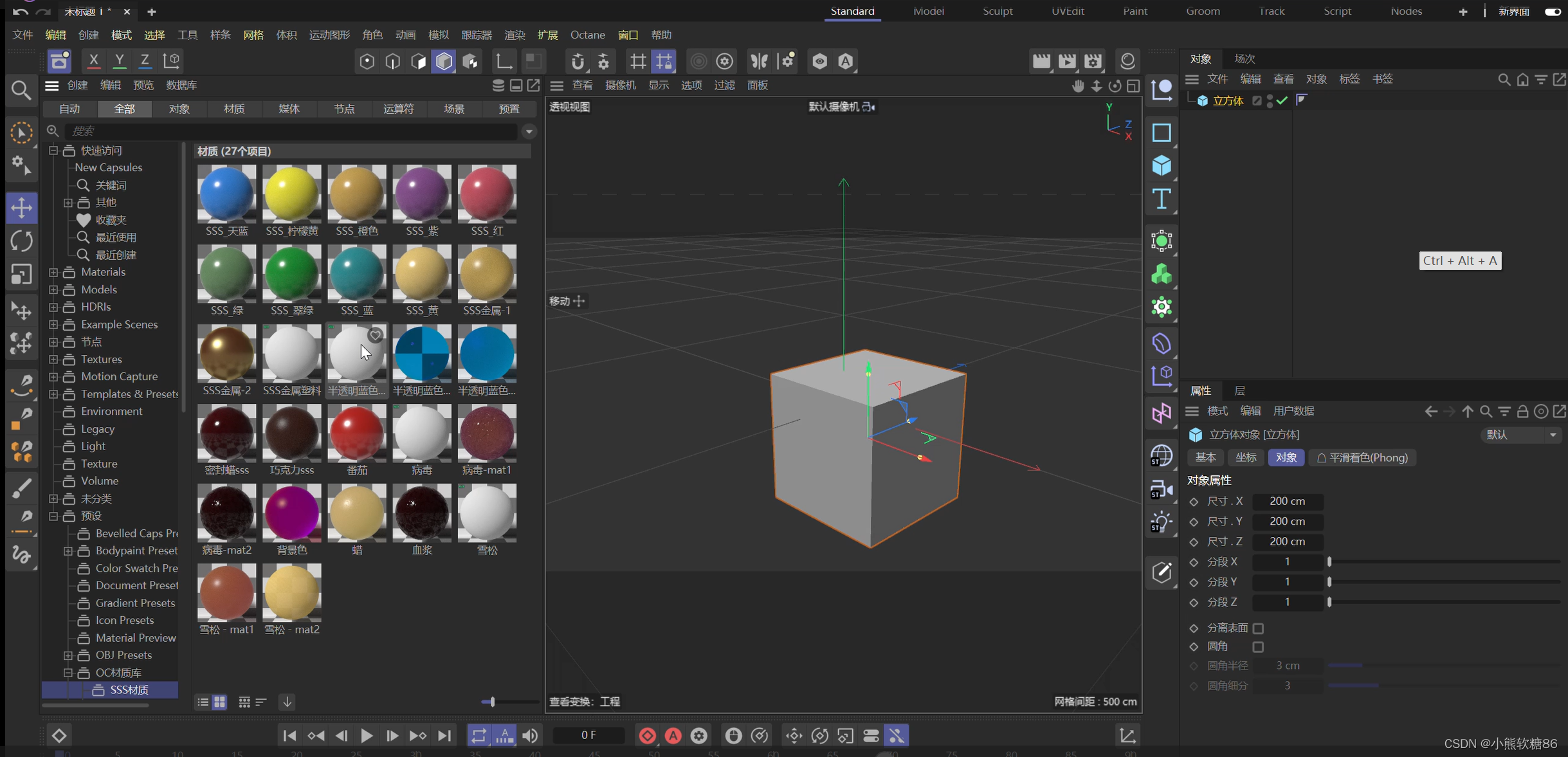The image size is (1568, 757).
Task: Click the 材质 filter button
Action: point(234,109)
